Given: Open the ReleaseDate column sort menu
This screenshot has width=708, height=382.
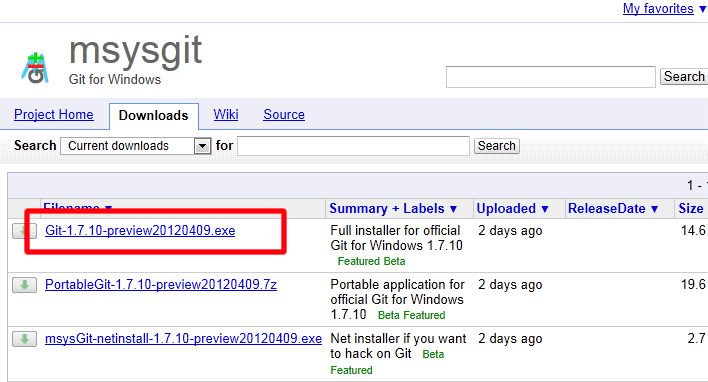Looking at the screenshot, I should pos(613,209).
